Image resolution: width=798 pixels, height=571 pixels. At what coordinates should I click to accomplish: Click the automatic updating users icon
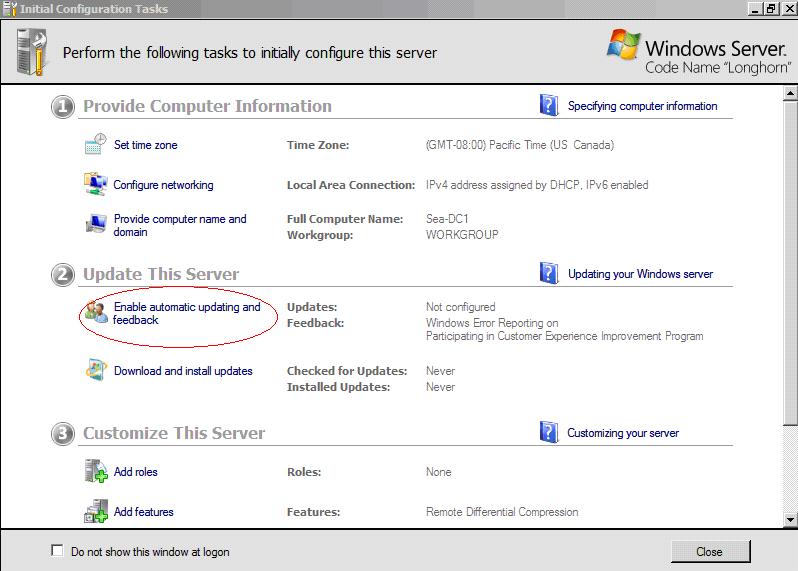pyautogui.click(x=95, y=312)
